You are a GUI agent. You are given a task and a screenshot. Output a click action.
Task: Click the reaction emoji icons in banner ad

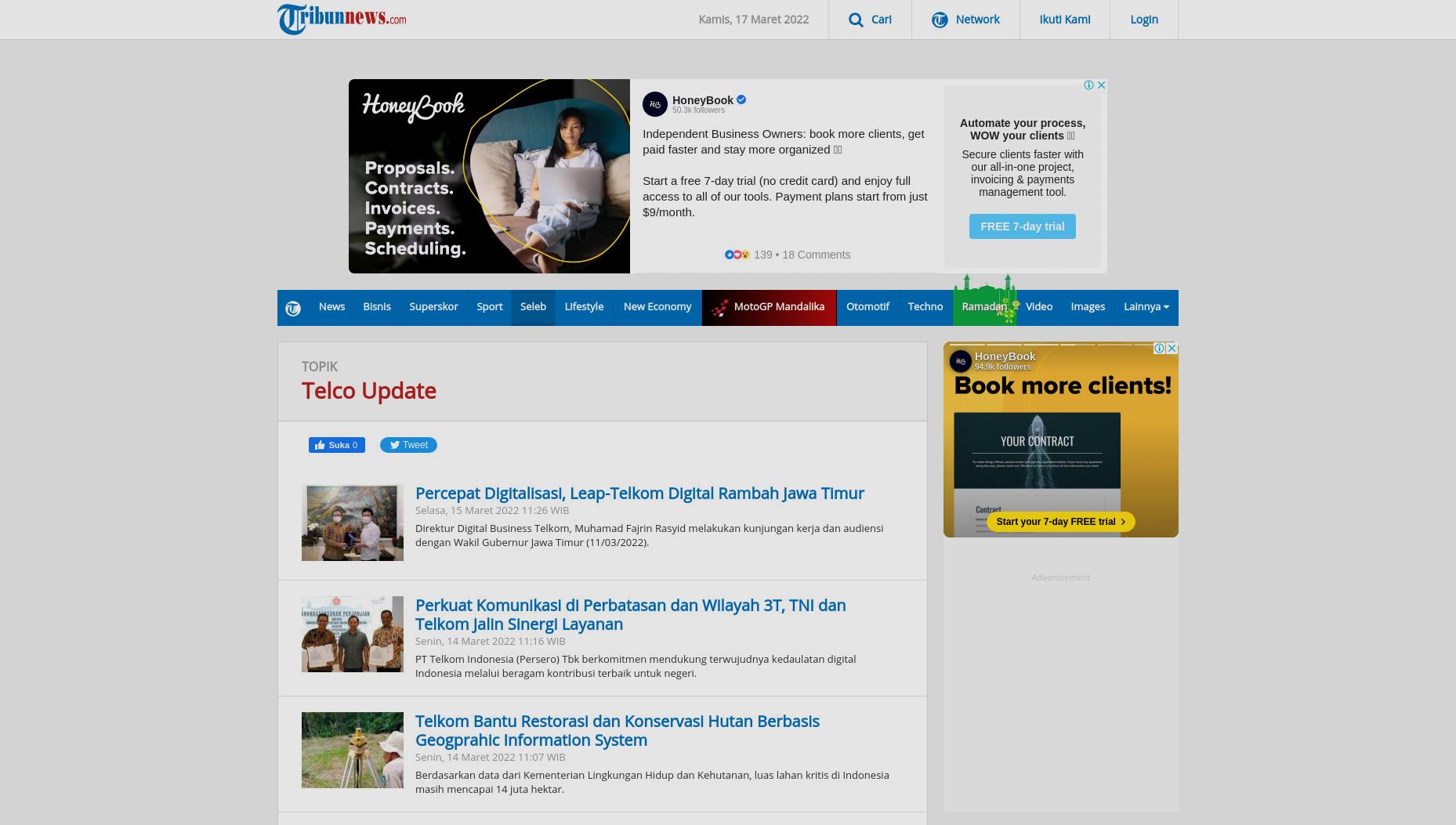pos(737,255)
